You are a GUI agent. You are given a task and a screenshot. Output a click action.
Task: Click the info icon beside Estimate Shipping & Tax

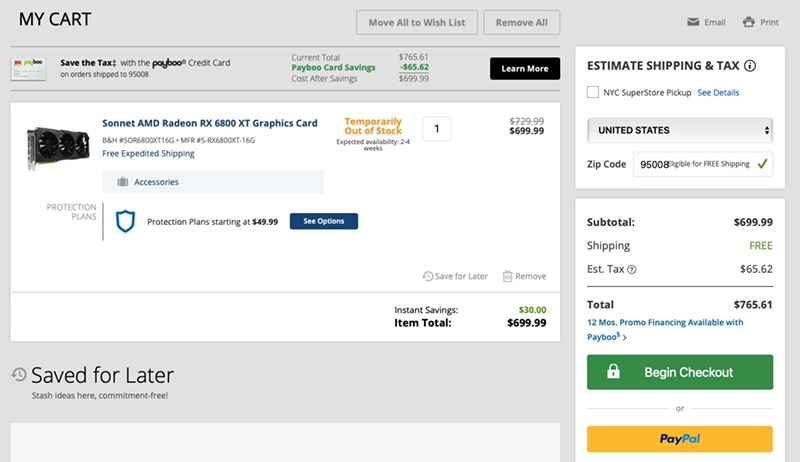pyautogui.click(x=750, y=66)
